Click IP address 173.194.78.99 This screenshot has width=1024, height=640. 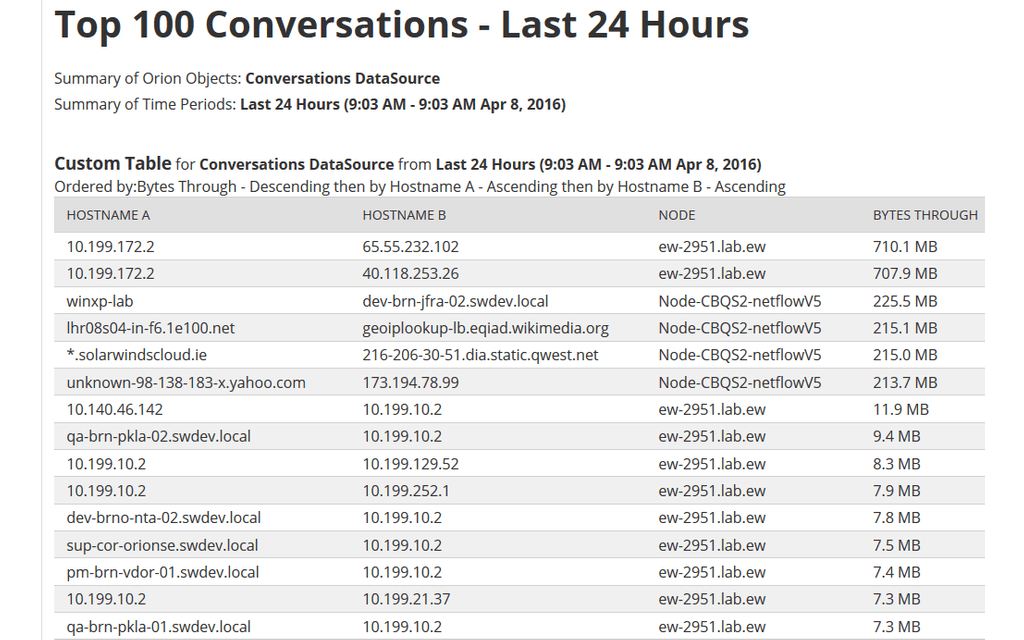[411, 382]
